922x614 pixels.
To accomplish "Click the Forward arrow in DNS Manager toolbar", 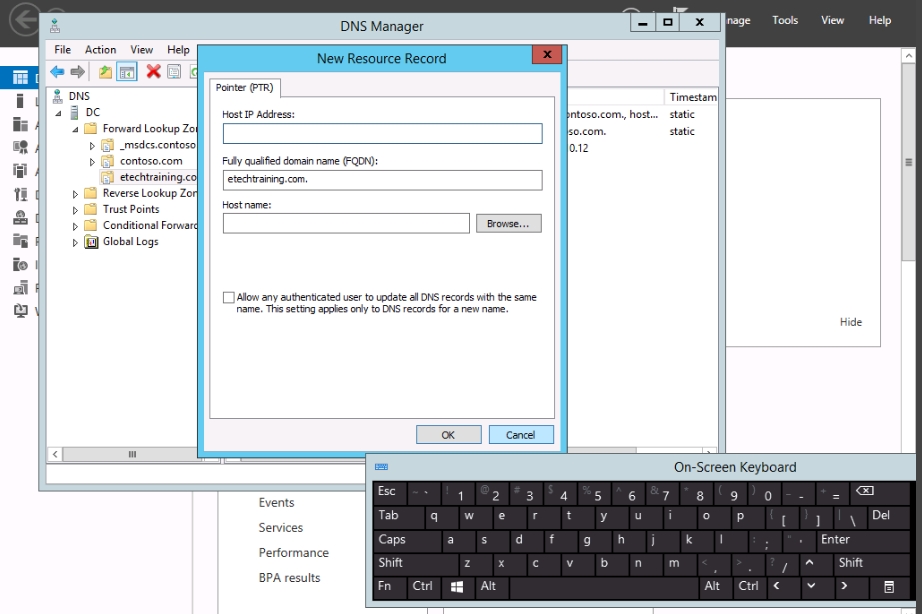I will (77, 71).
